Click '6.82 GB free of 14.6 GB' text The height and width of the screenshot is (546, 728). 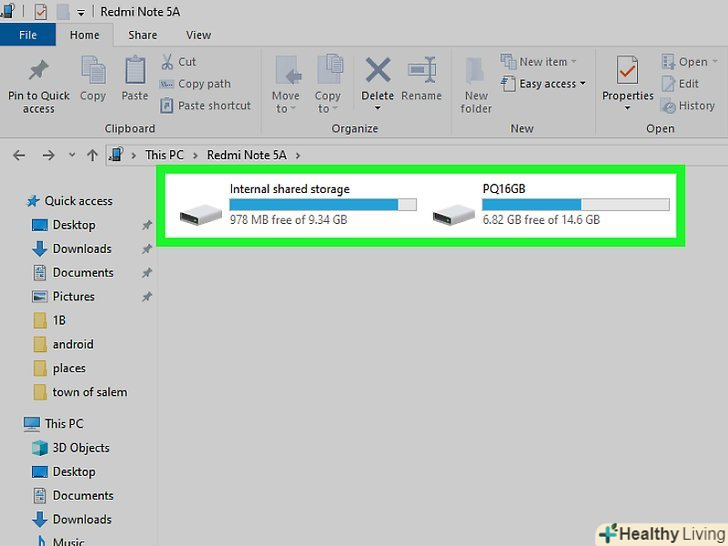[541, 220]
